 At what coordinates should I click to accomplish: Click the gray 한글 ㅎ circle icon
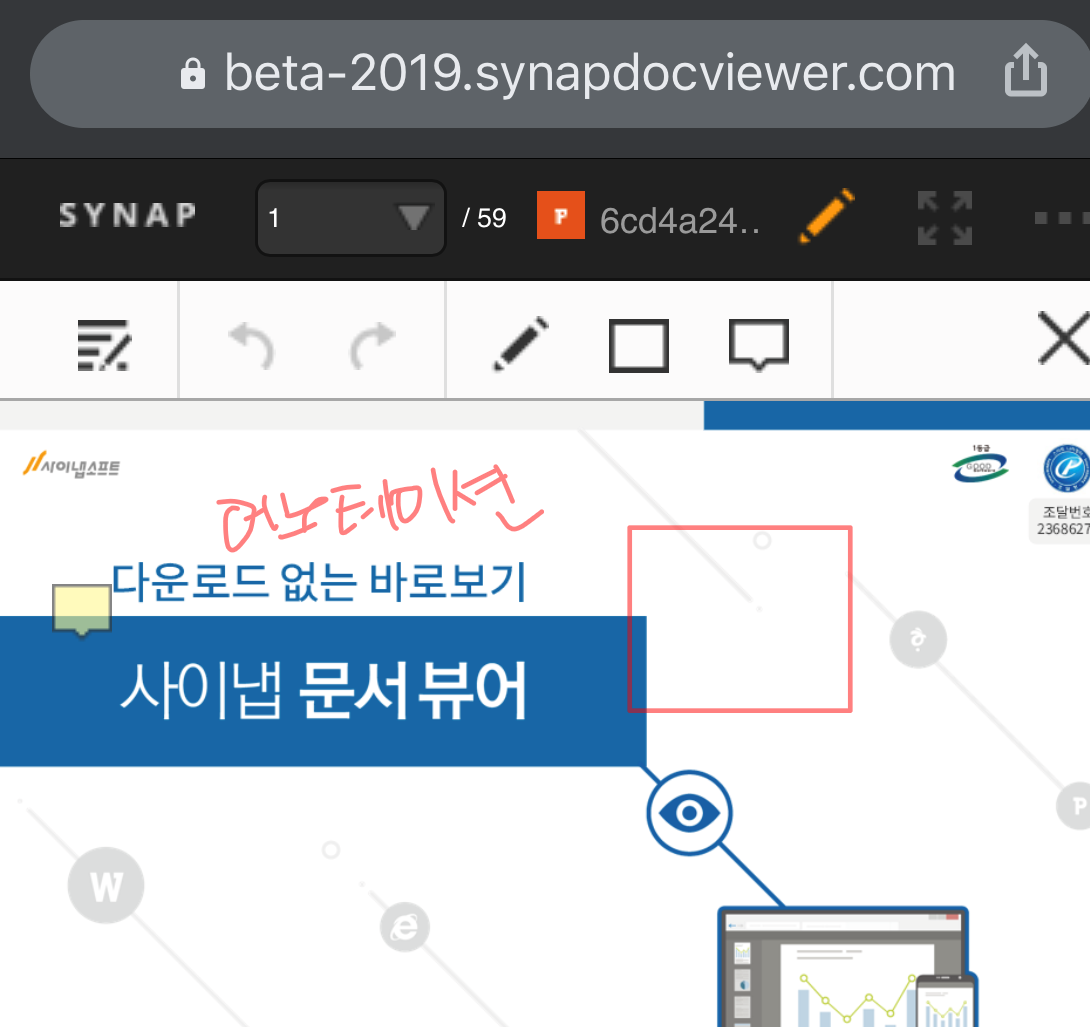point(918,639)
